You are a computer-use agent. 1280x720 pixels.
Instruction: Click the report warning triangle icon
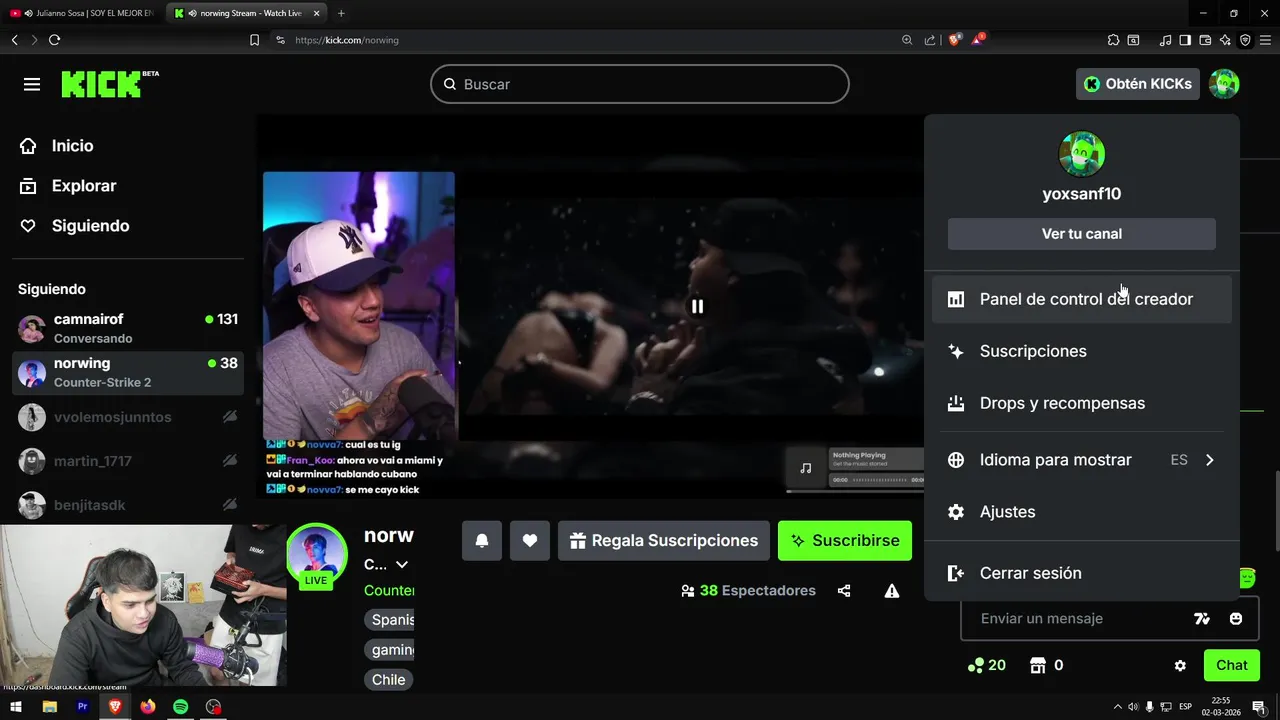coord(892,591)
